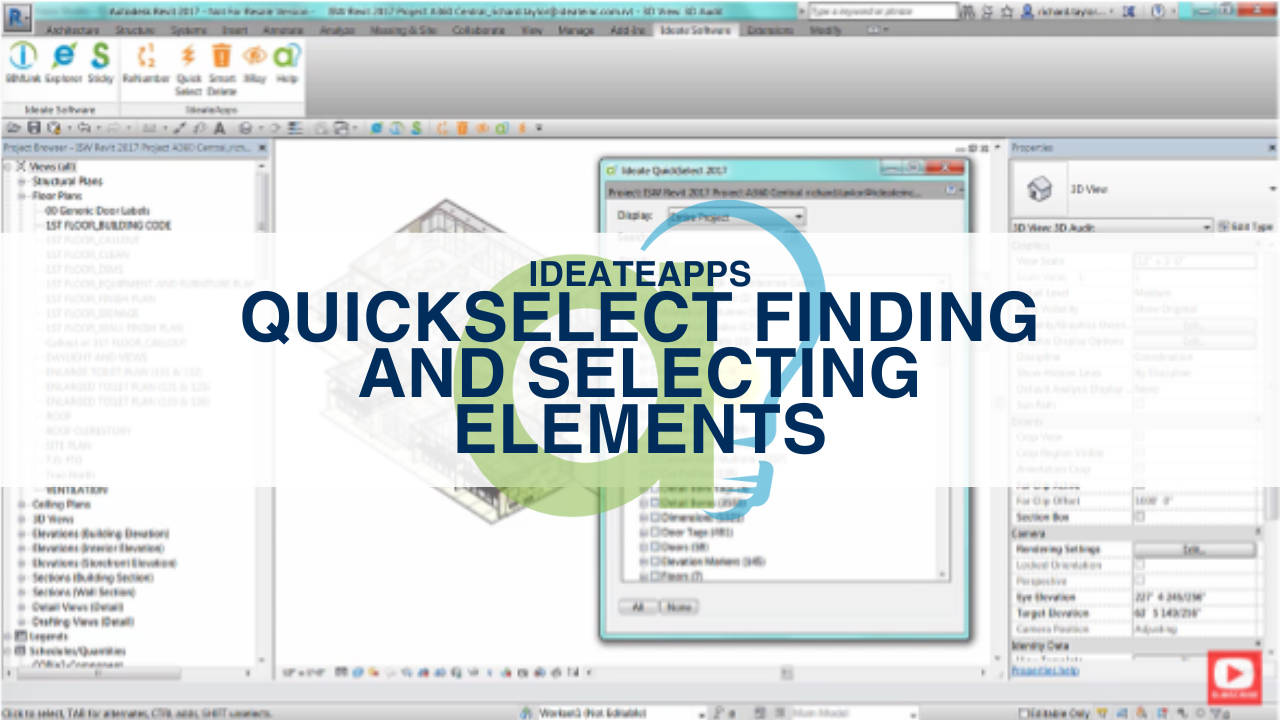The width and height of the screenshot is (1280, 720).
Task: Expand the Structural Plans tree node
Action: pos(21,181)
